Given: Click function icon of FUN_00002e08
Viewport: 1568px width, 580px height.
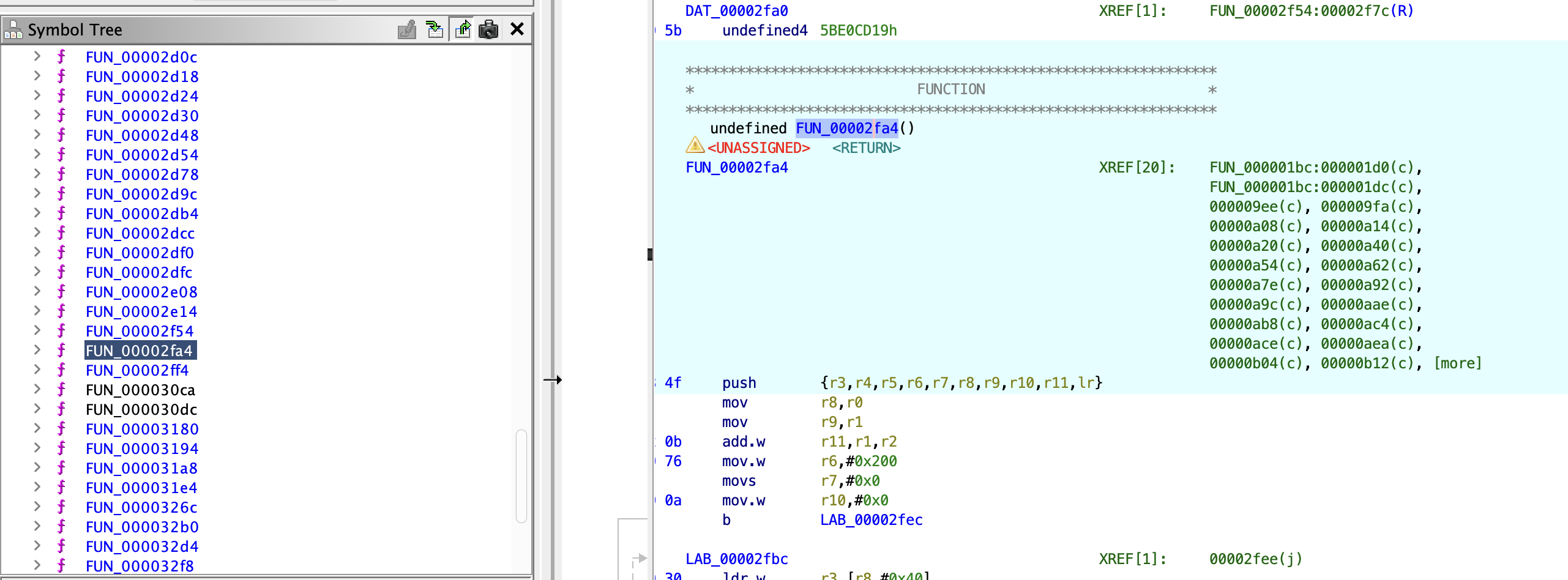Looking at the screenshot, I should coord(61,292).
